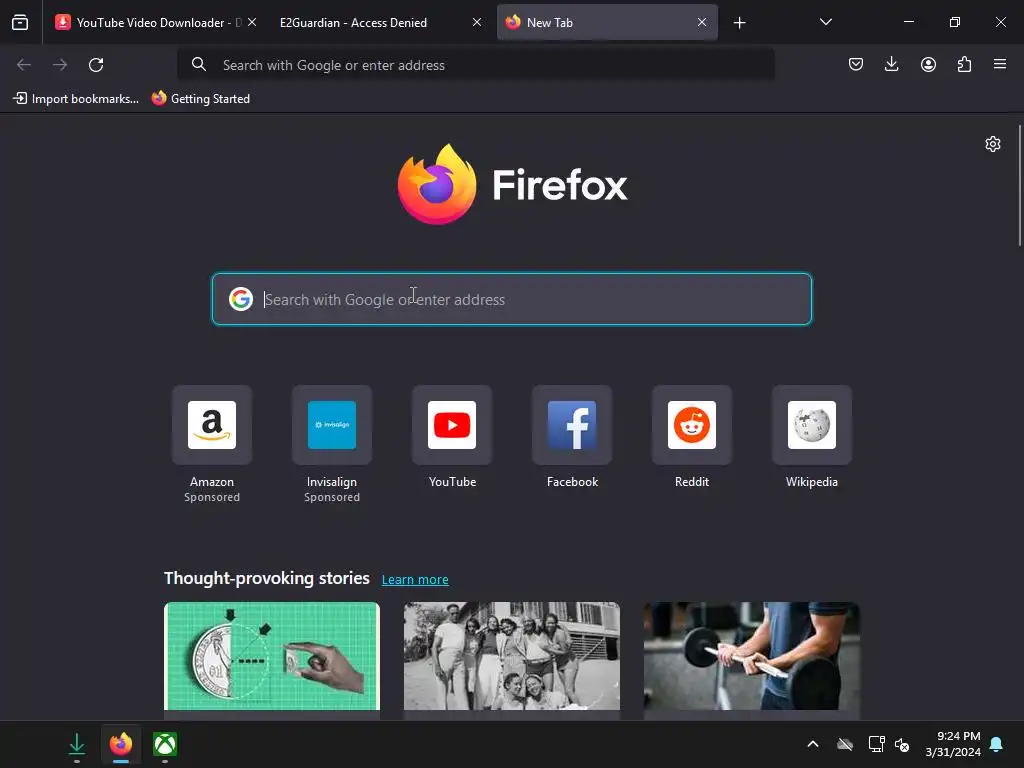Open the coin and dollar story thumbnail
The image size is (1024, 768).
pyautogui.click(x=272, y=656)
